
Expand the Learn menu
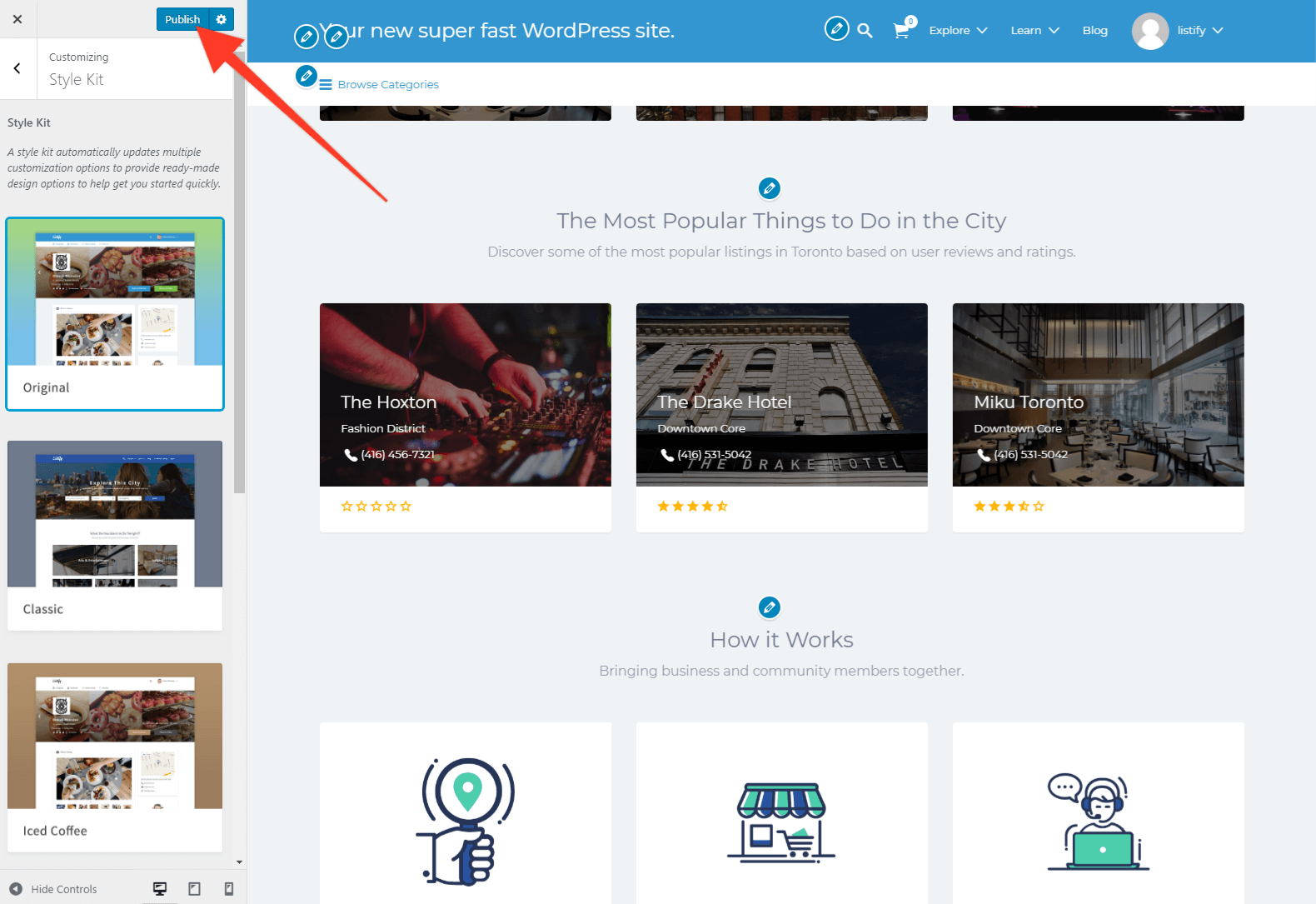[x=1034, y=31]
